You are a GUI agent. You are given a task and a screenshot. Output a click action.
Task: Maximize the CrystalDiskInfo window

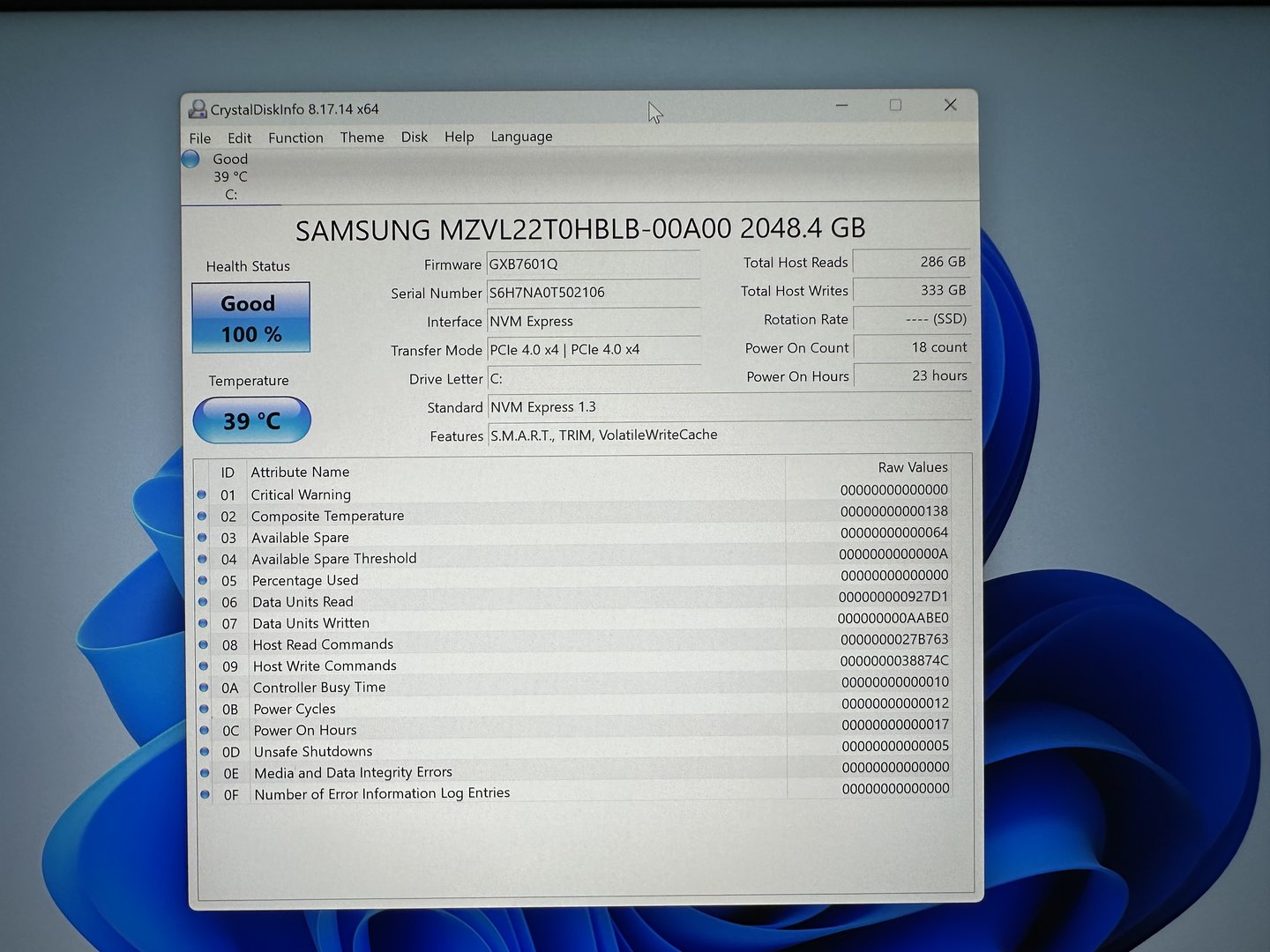coord(895,106)
